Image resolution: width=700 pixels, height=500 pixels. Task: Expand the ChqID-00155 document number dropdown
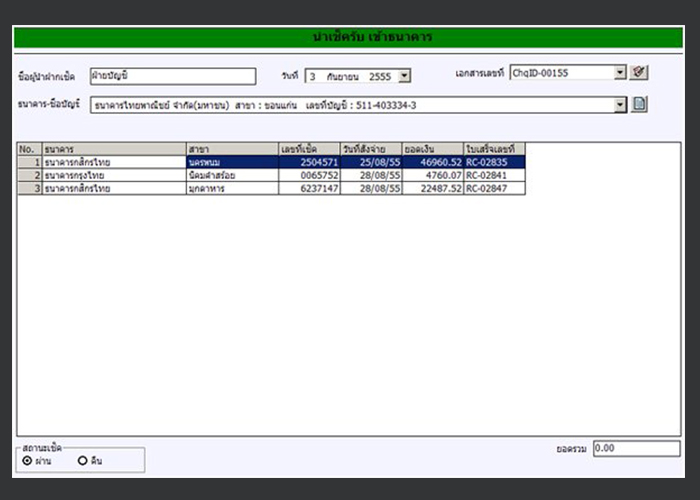click(x=620, y=72)
